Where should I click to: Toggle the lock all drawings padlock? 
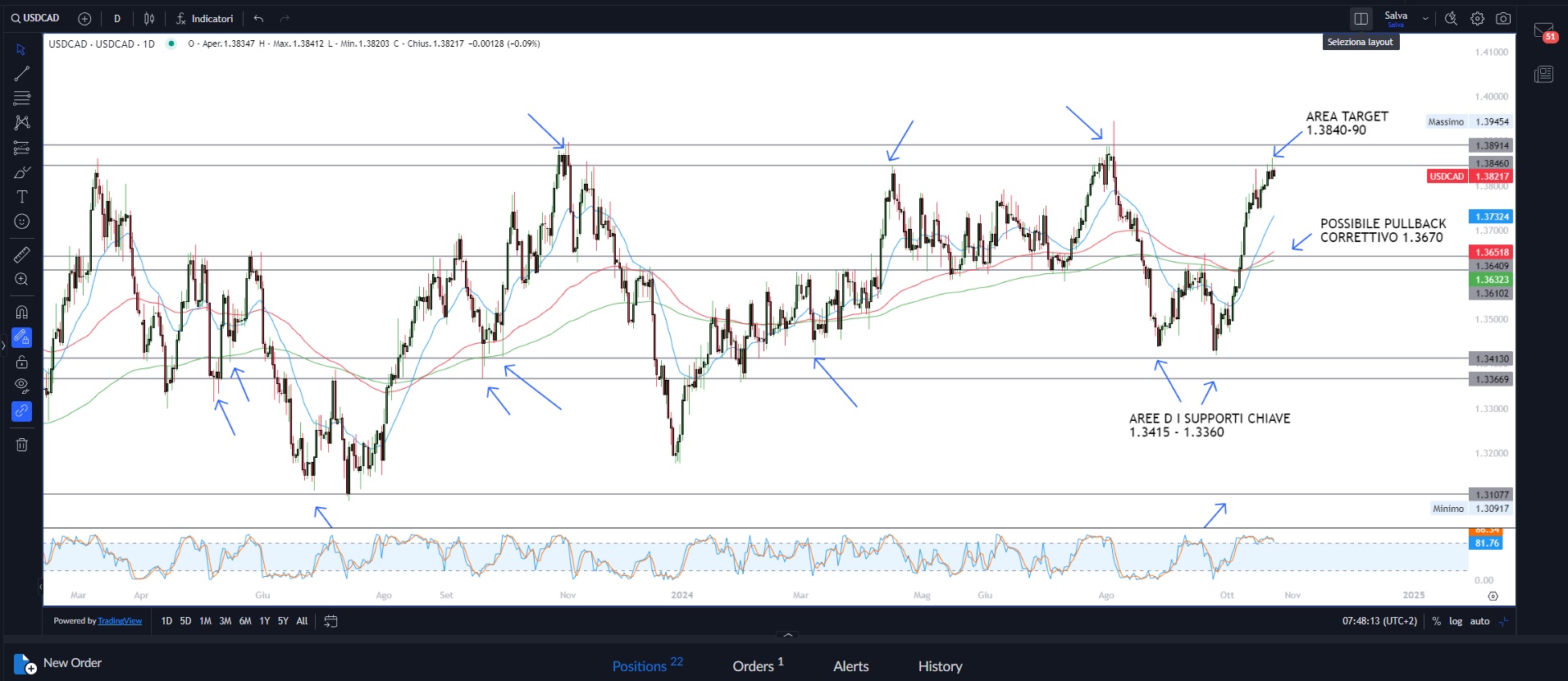(x=22, y=362)
